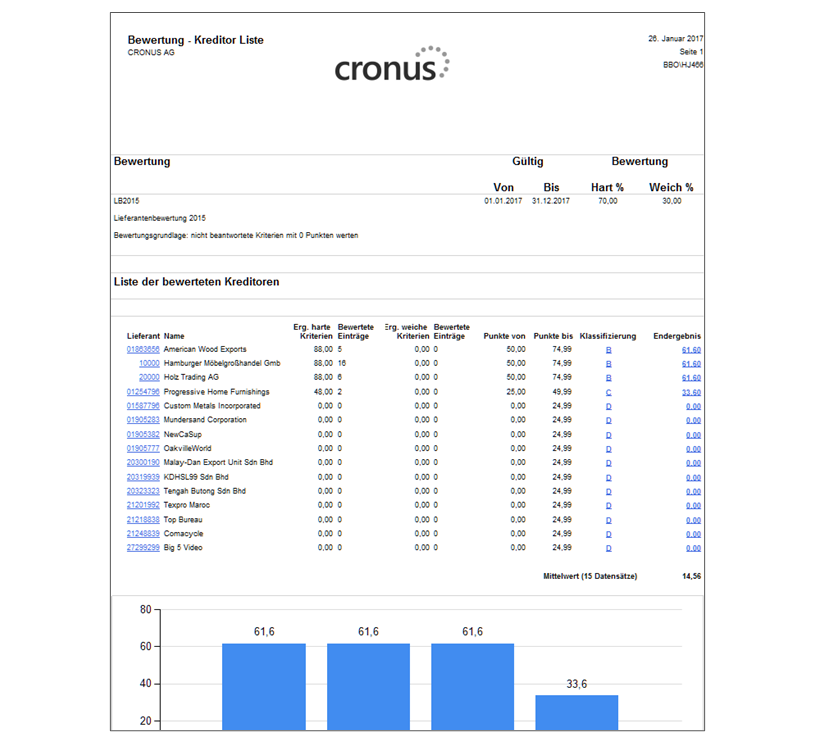Click the report title Bewertung - Kreditor Liste

click(x=196, y=40)
